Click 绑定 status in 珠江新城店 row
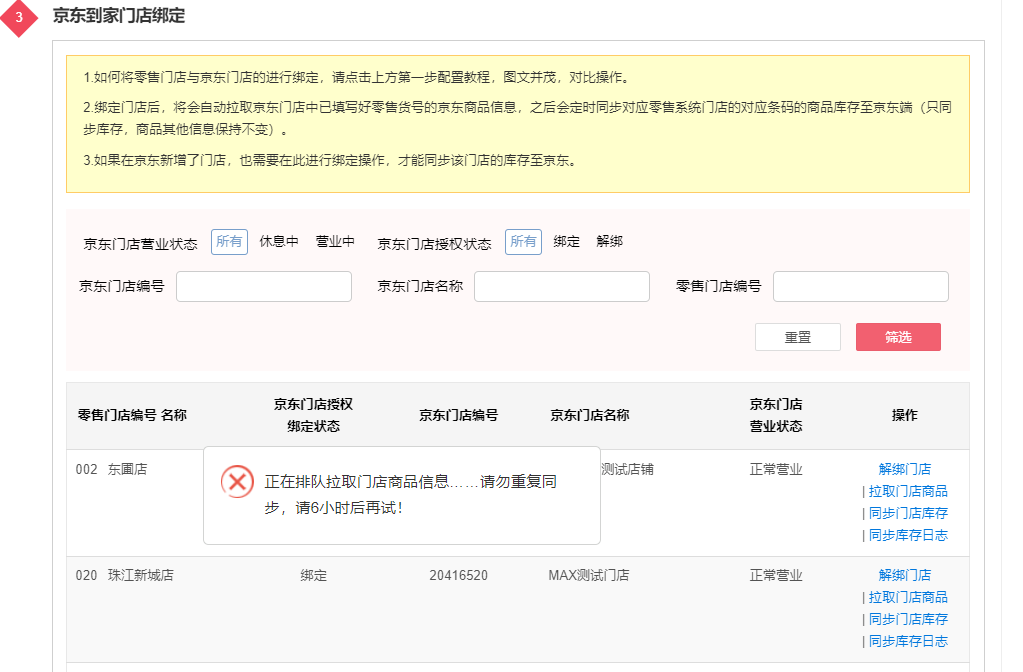This screenshot has width=1023, height=672. click(x=314, y=575)
